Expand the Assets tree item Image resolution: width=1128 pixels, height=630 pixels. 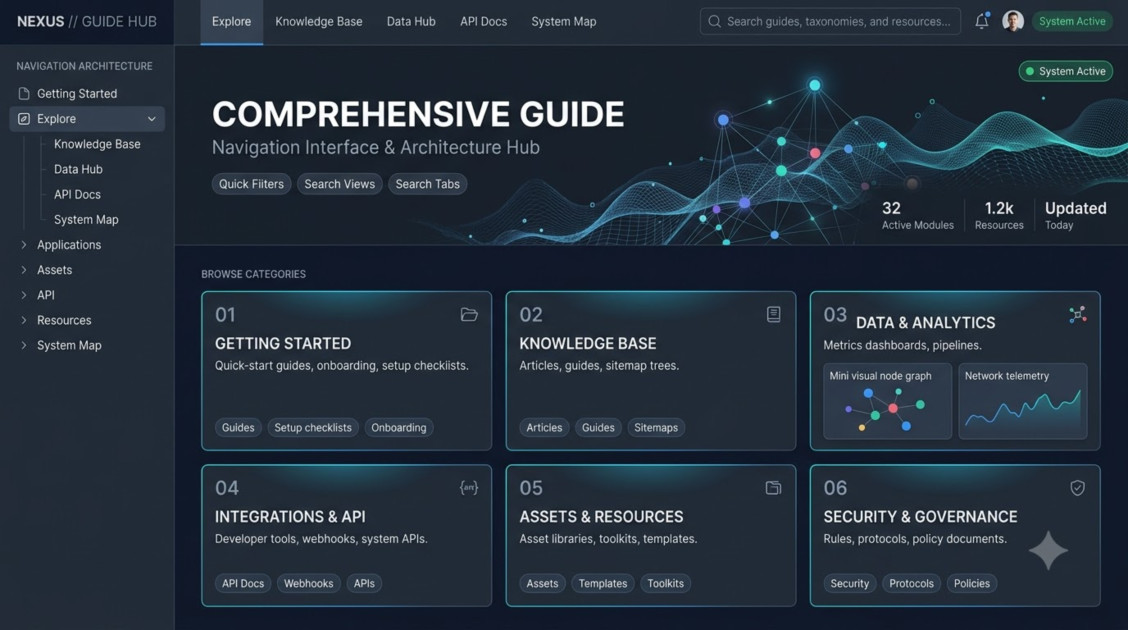[x=24, y=270]
